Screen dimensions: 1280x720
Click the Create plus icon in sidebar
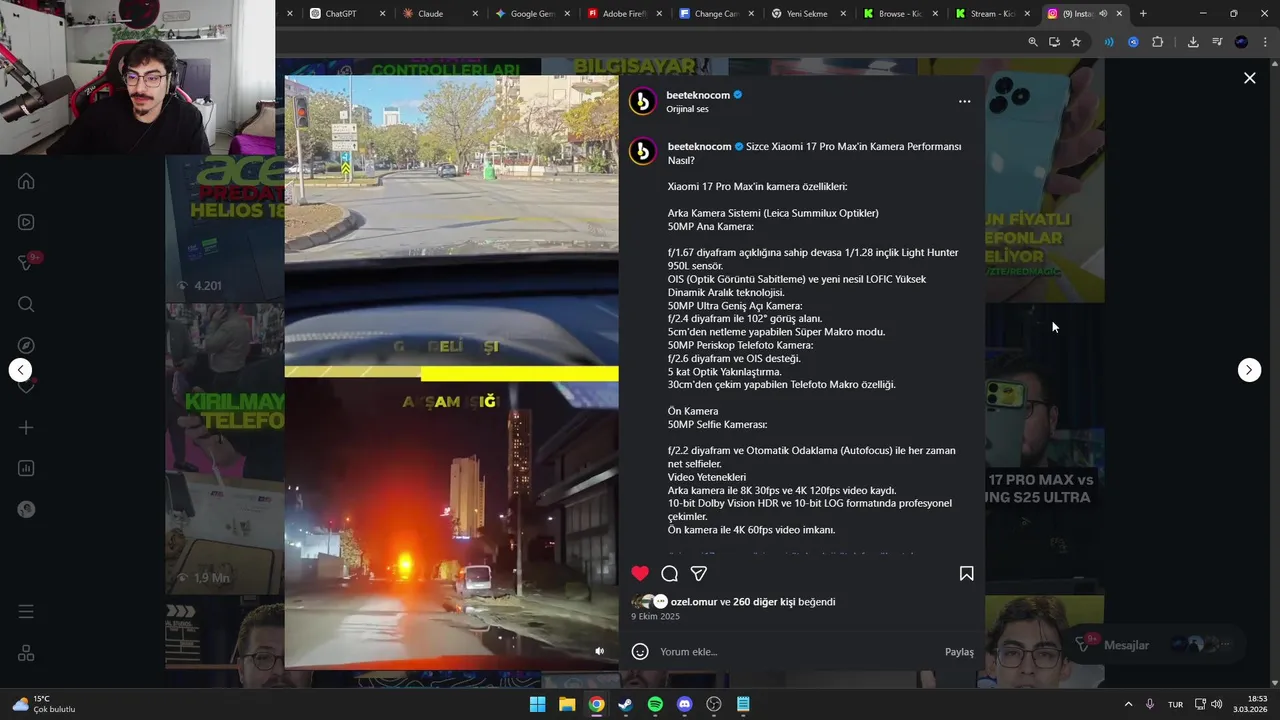26,427
